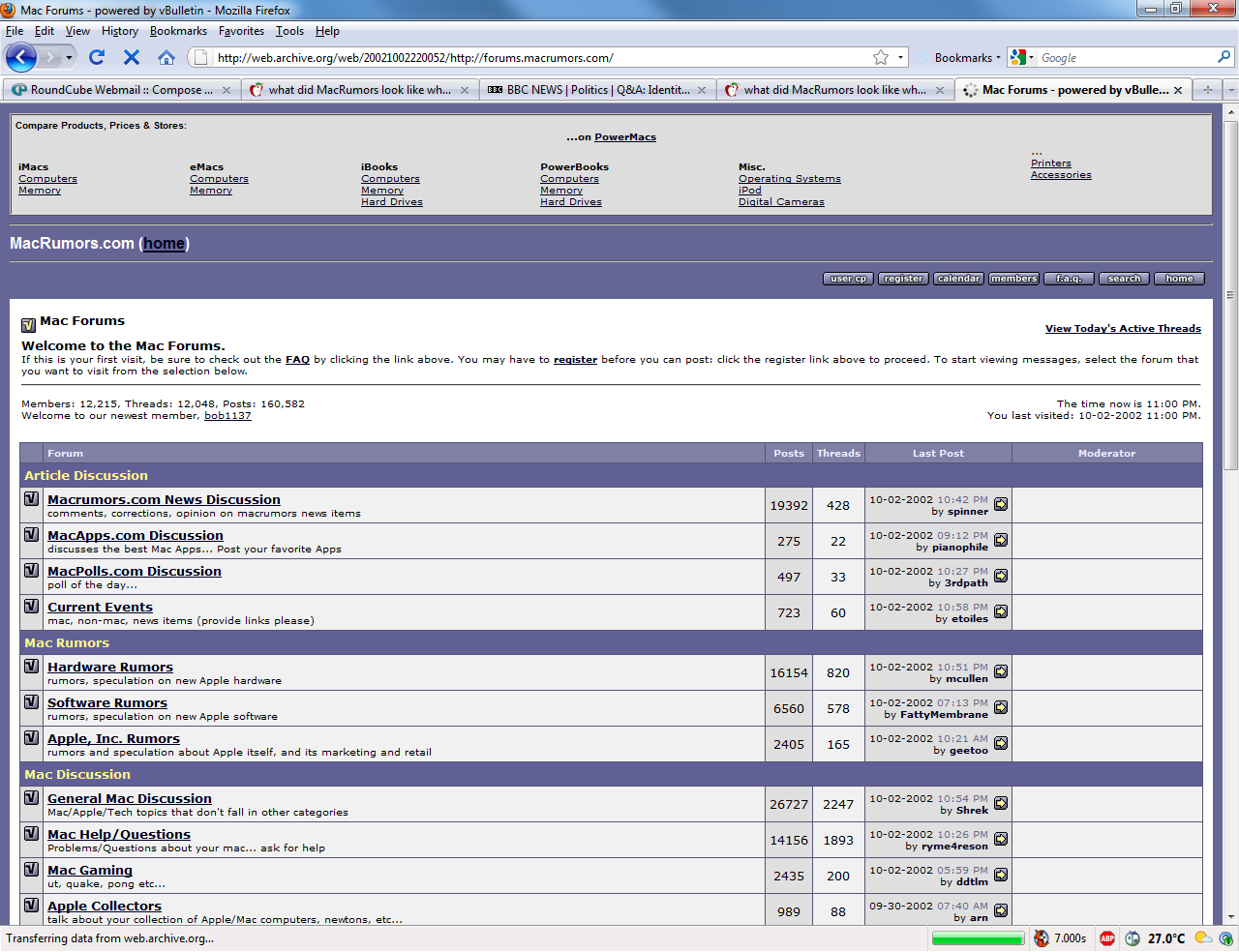The width and height of the screenshot is (1239, 952).
Task: Click the search nav button
Action: [1124, 279]
